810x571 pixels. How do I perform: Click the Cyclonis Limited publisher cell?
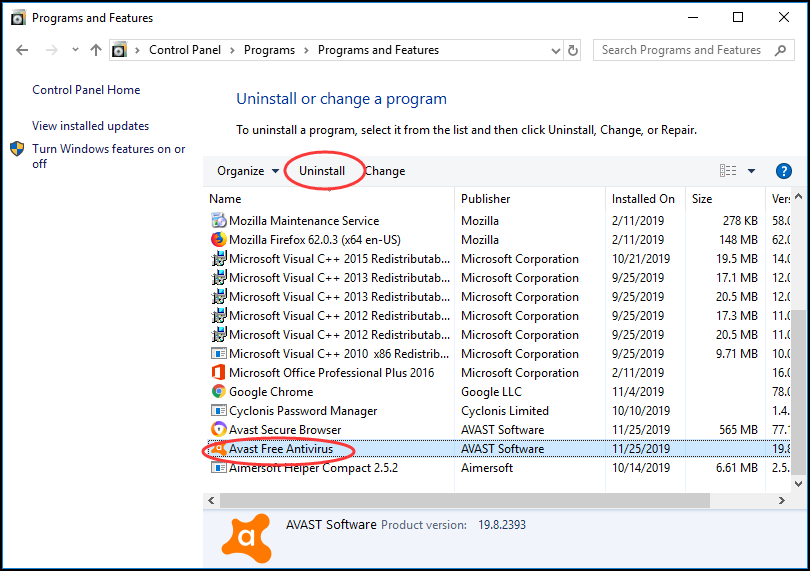point(505,411)
